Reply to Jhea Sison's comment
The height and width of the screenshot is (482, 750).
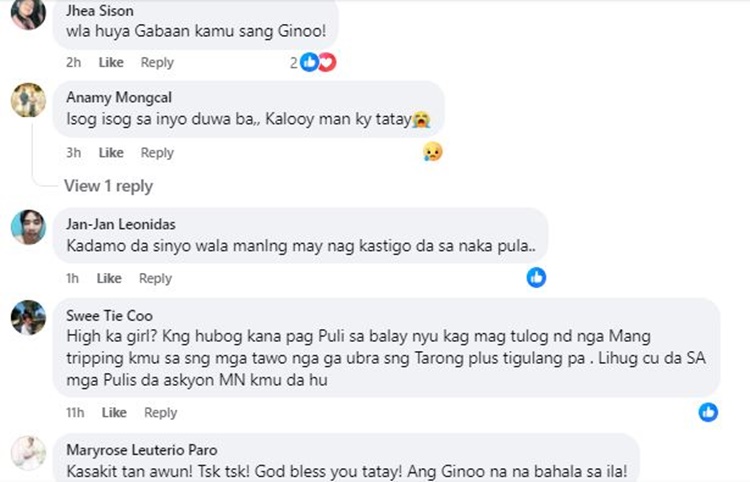click(157, 62)
